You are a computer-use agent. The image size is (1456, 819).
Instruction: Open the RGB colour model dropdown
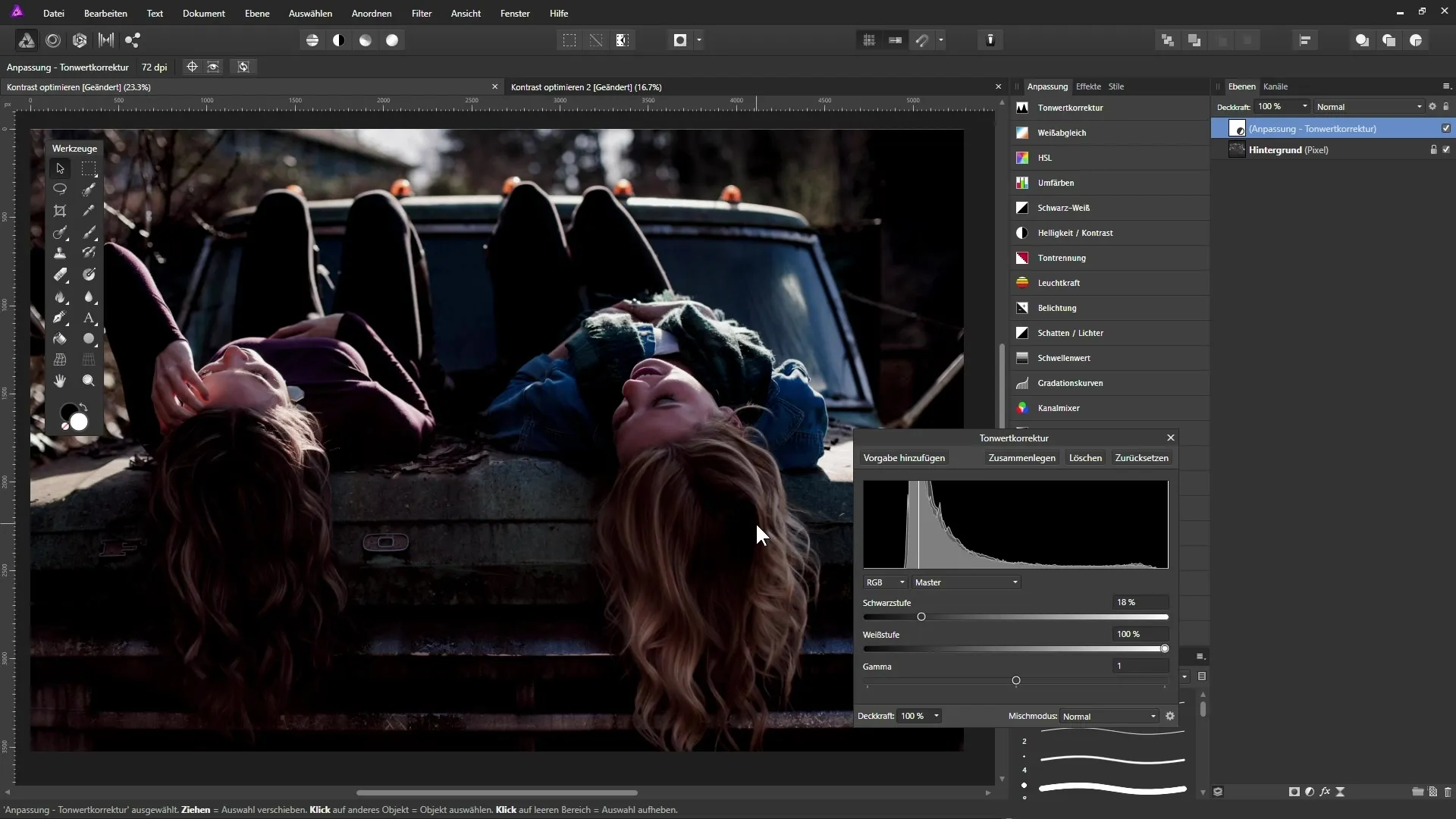[886, 582]
